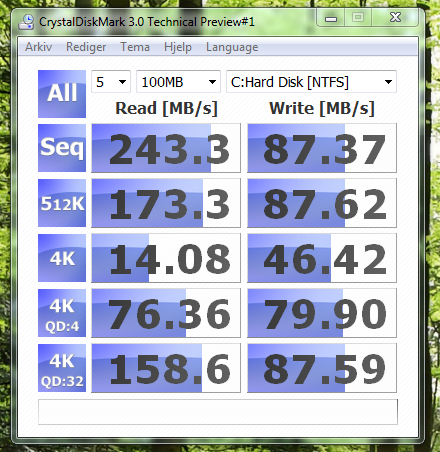Click the CrystalDiskMark title bar icon
Screen dimensions: 440x452
click(x=26, y=22)
